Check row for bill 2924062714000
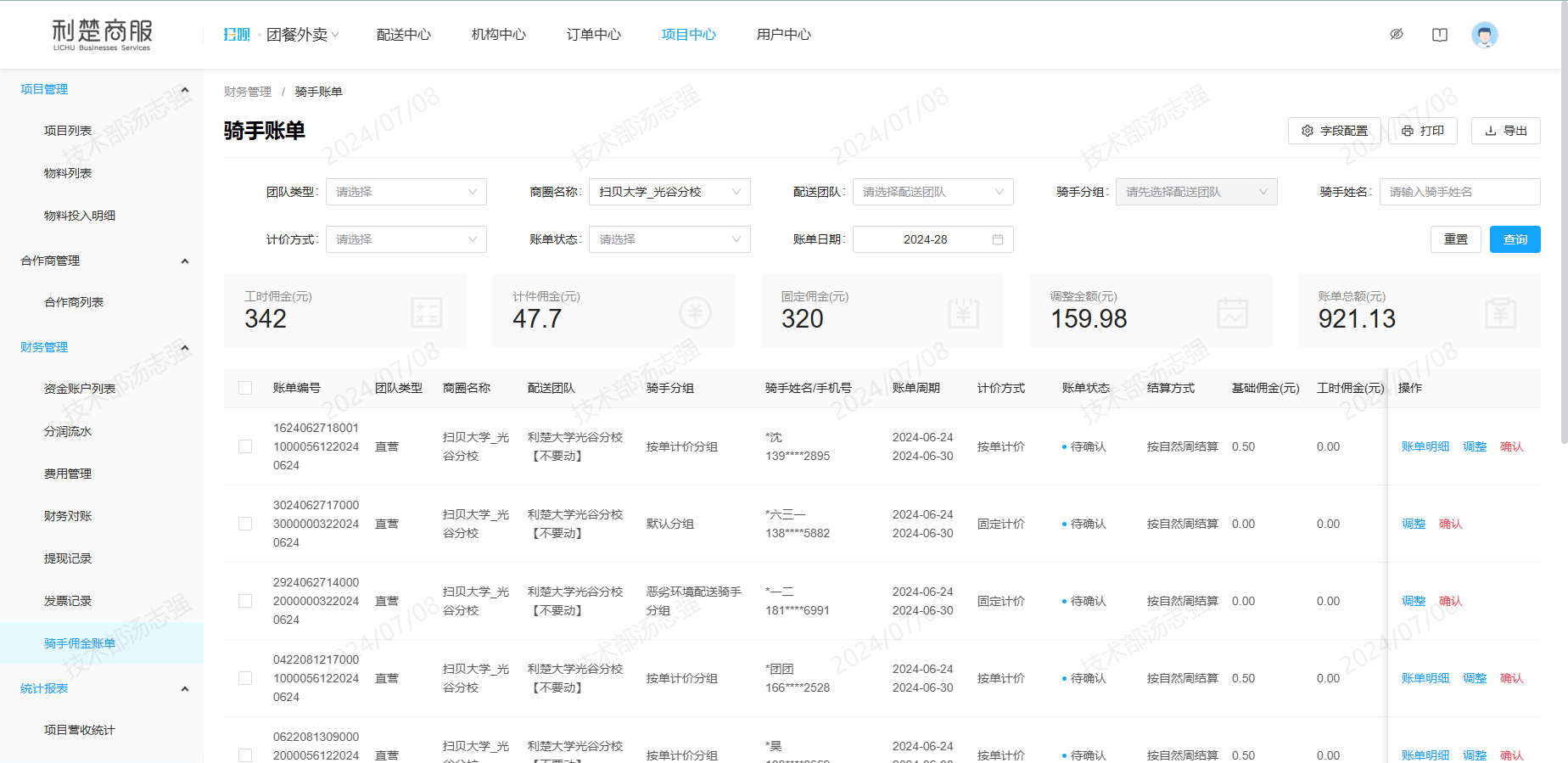 (245, 601)
